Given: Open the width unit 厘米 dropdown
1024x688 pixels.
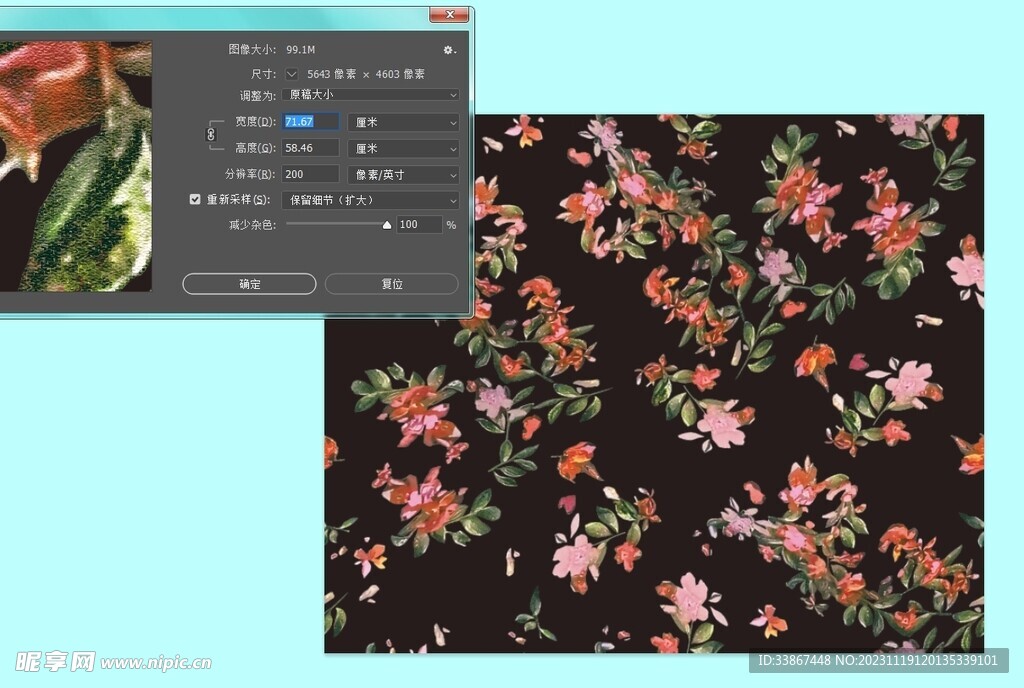Looking at the screenshot, I should pyautogui.click(x=403, y=122).
